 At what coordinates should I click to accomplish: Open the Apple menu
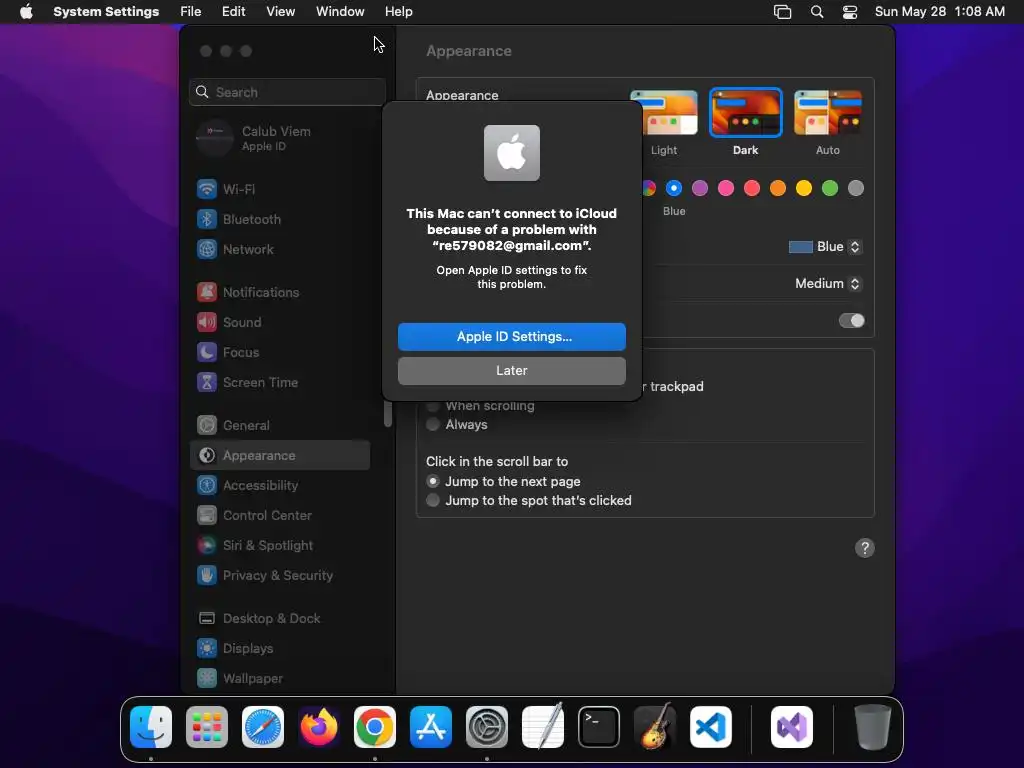pyautogui.click(x=26, y=12)
